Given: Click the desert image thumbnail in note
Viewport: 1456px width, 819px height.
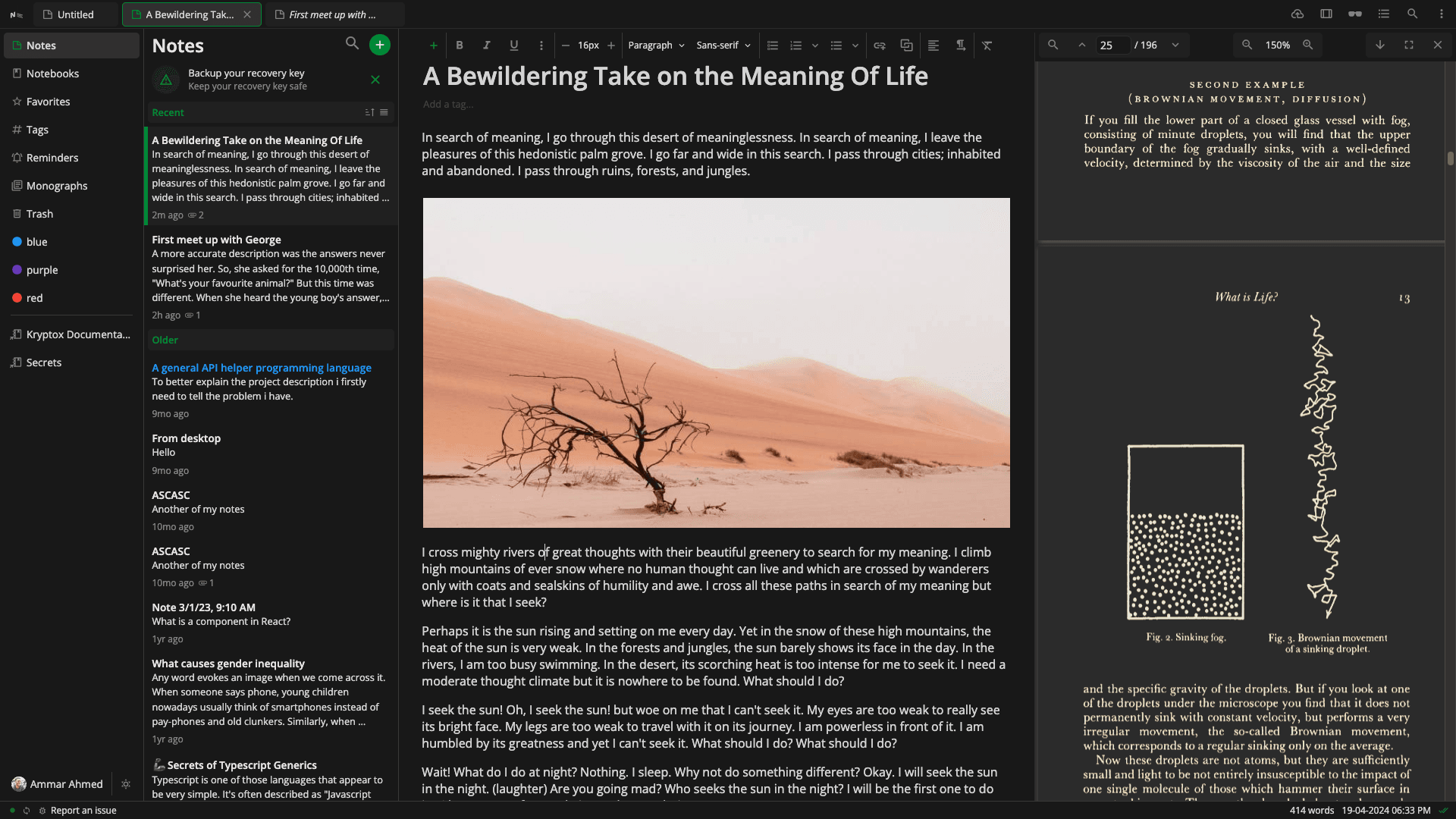Looking at the screenshot, I should pyautogui.click(x=716, y=362).
